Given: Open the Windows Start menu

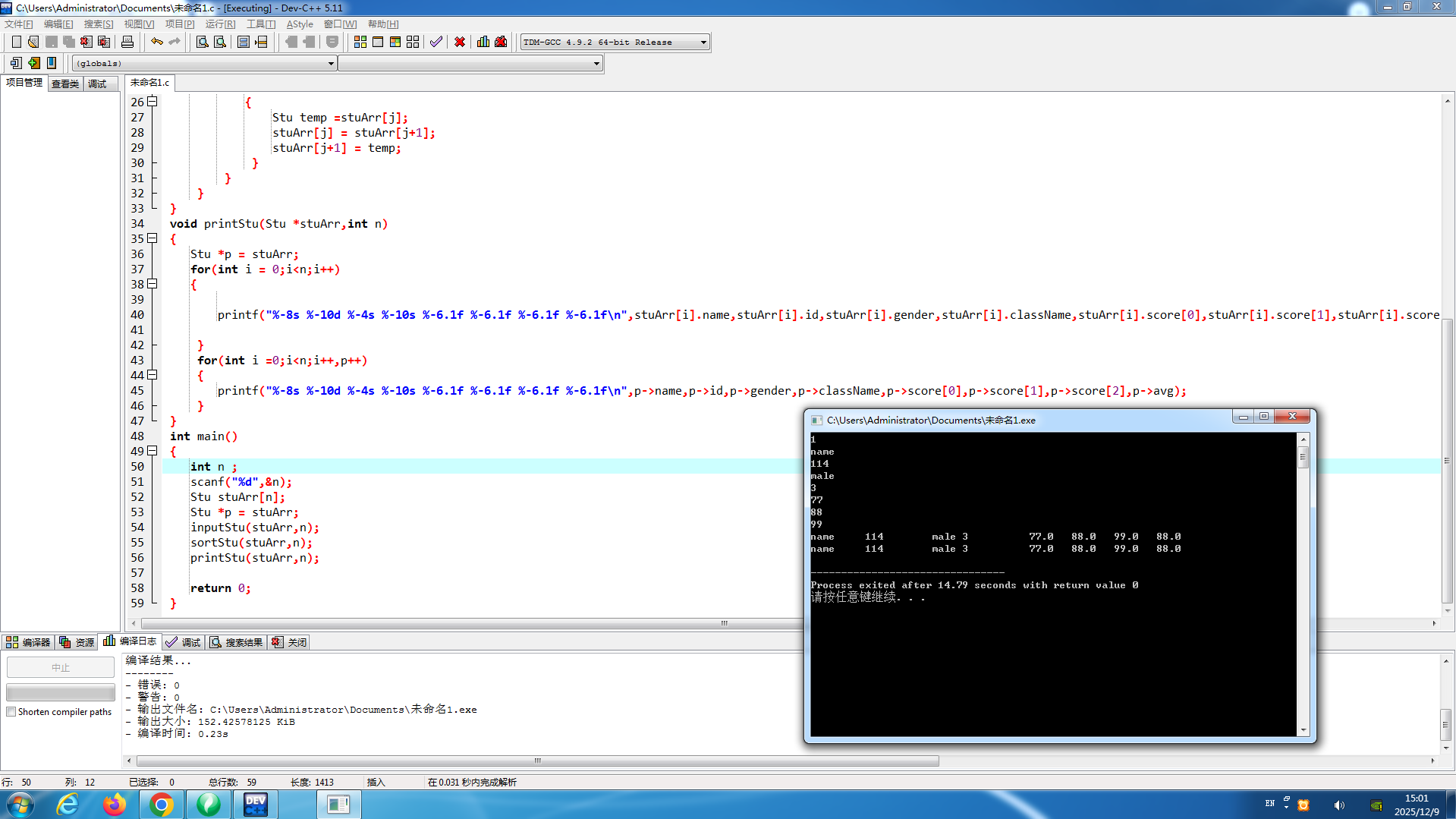Looking at the screenshot, I should (x=20, y=804).
